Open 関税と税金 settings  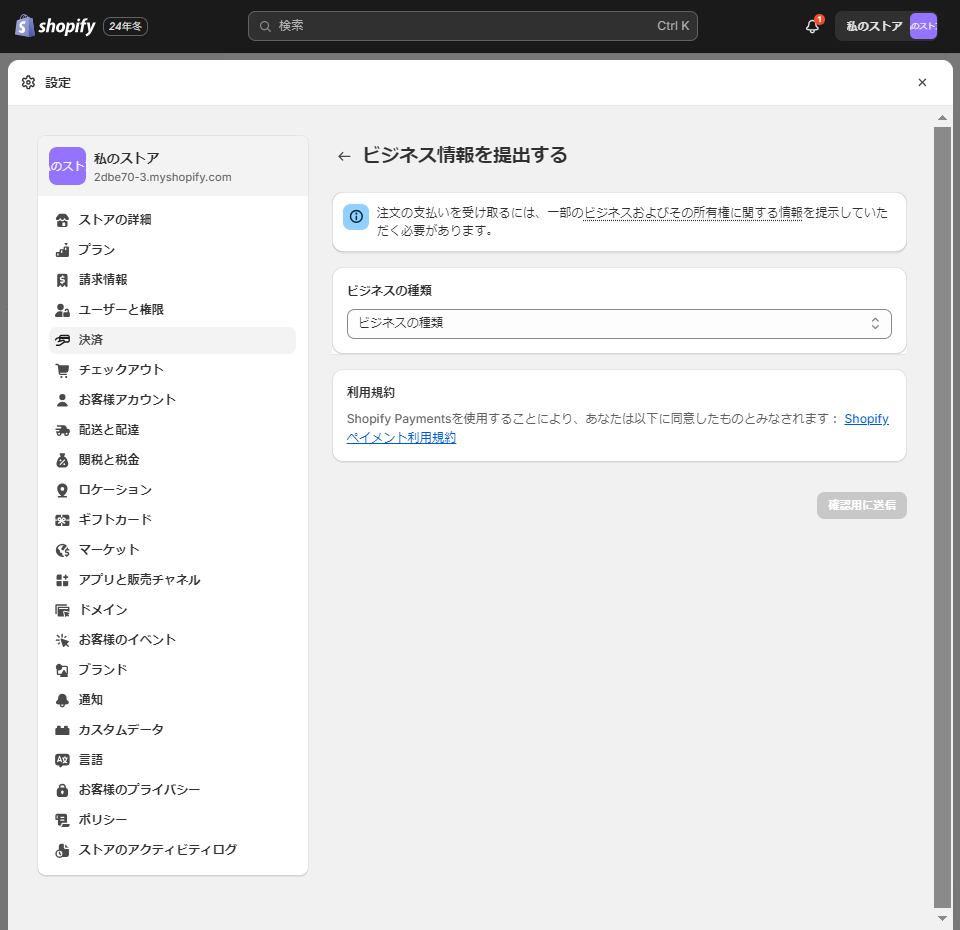pyautogui.click(x=172, y=460)
